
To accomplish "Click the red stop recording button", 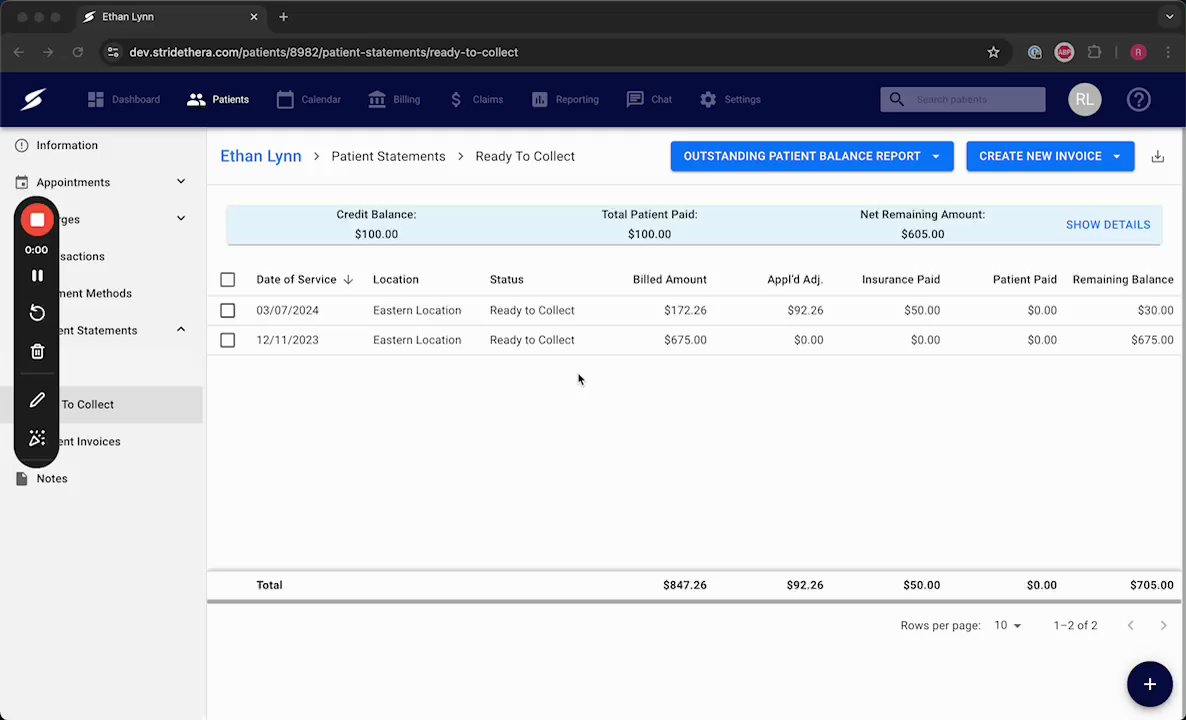I will point(37,220).
